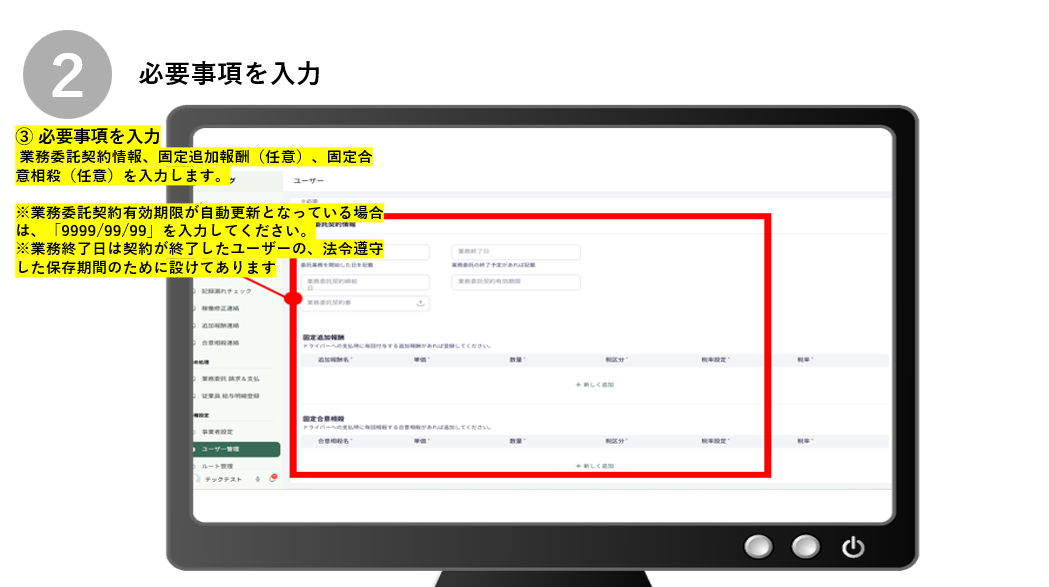Click the 事業者設定 sidebar icon

[x=194, y=431]
